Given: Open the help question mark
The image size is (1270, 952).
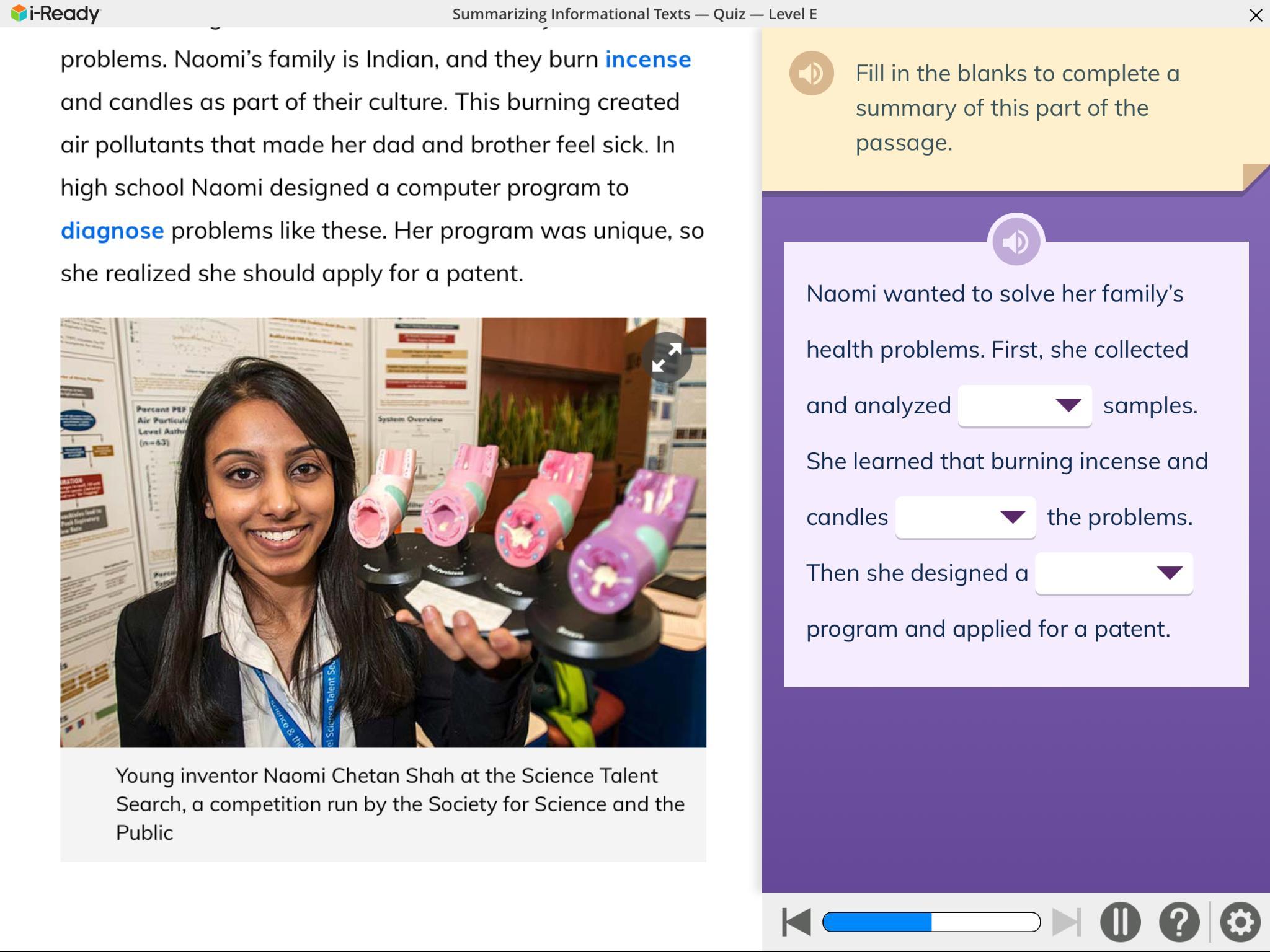Looking at the screenshot, I should pyautogui.click(x=1179, y=922).
